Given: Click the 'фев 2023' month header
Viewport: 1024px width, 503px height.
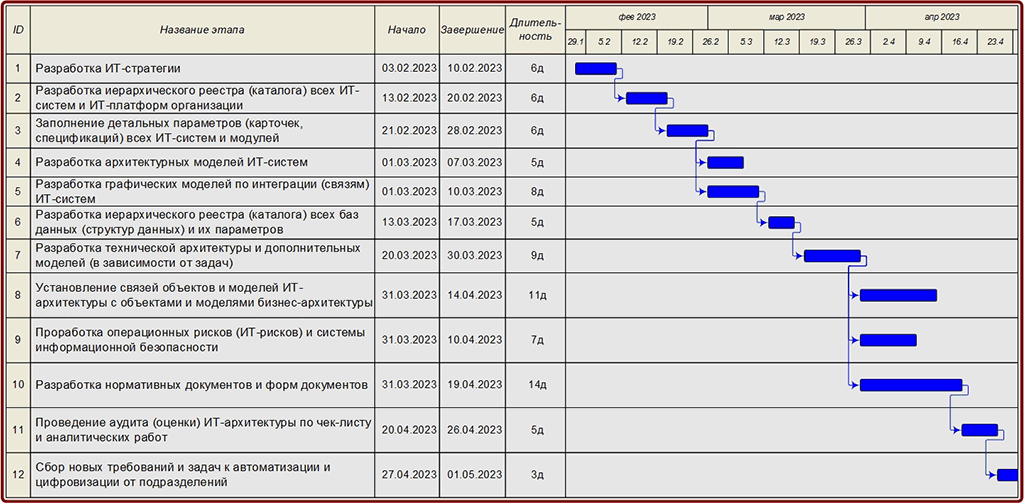Looking at the screenshot, I should click(x=637, y=17).
